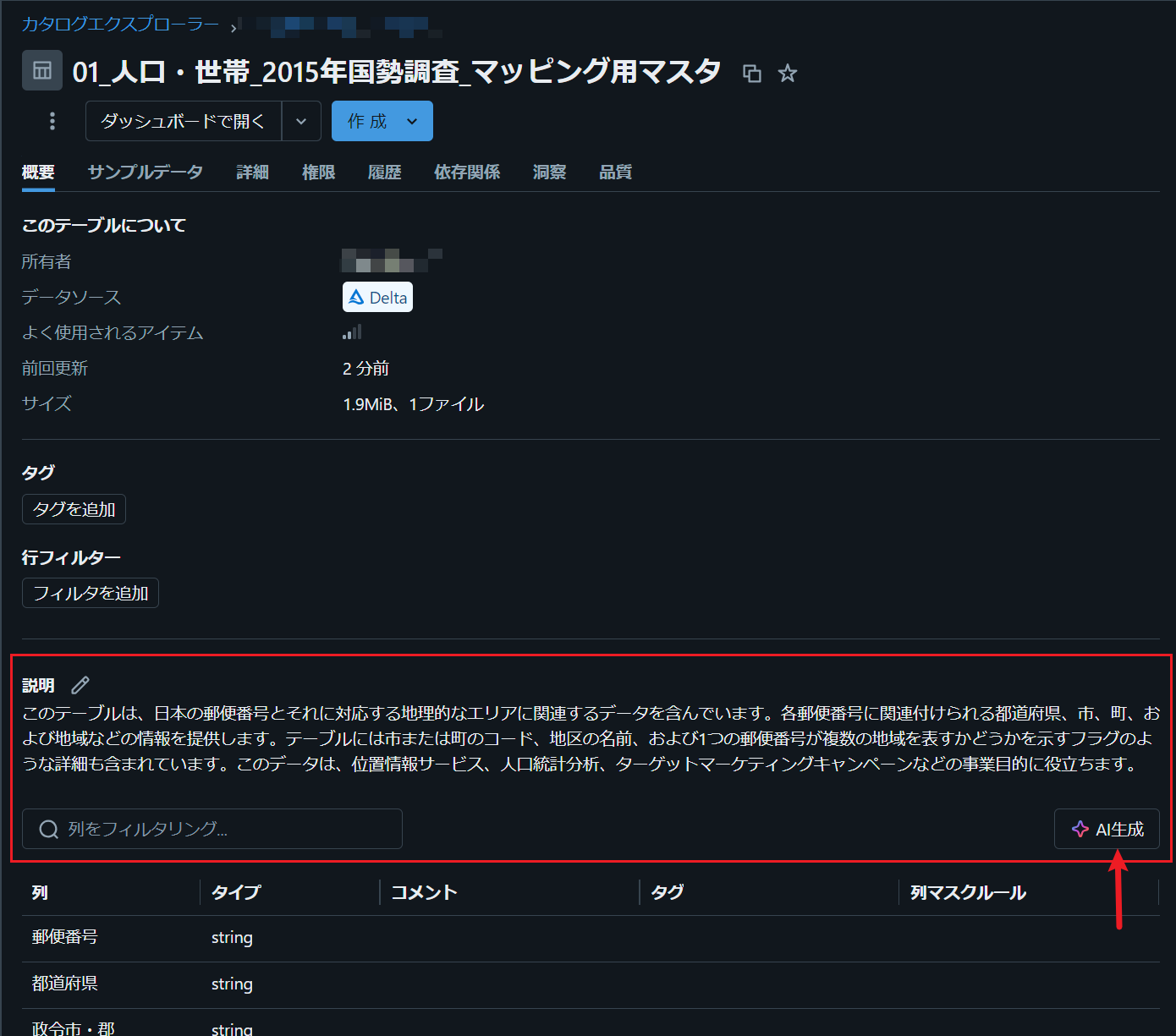Click the フィルタを追加 button
Screen dimensions: 1176x1036
click(x=91, y=593)
